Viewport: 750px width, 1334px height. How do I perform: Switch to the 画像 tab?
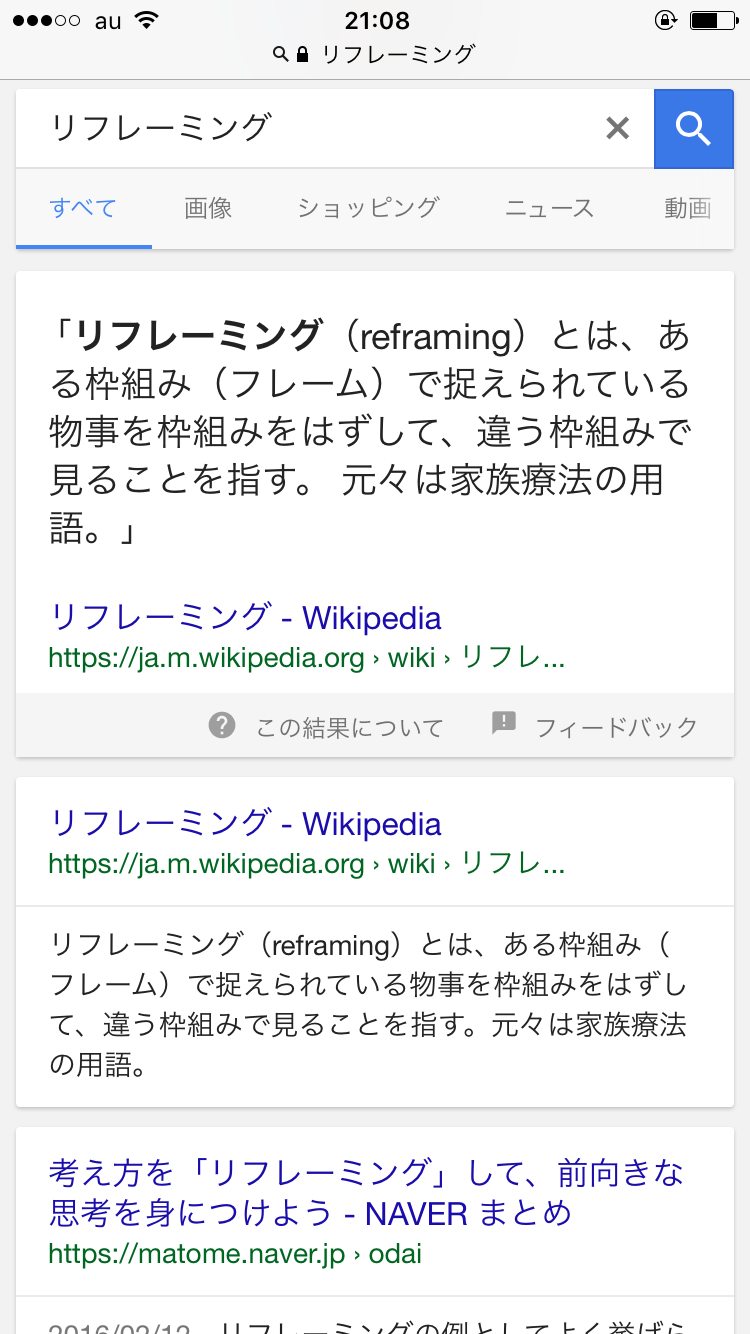pos(208,208)
